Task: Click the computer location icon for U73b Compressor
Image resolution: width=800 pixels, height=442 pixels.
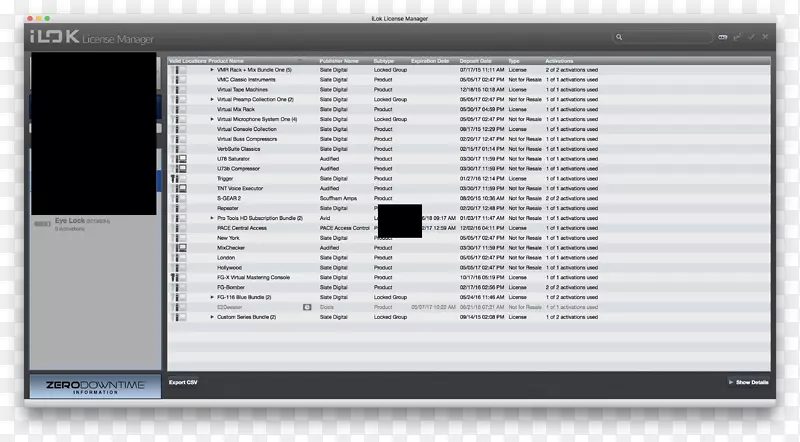Action: pyautogui.click(x=182, y=168)
